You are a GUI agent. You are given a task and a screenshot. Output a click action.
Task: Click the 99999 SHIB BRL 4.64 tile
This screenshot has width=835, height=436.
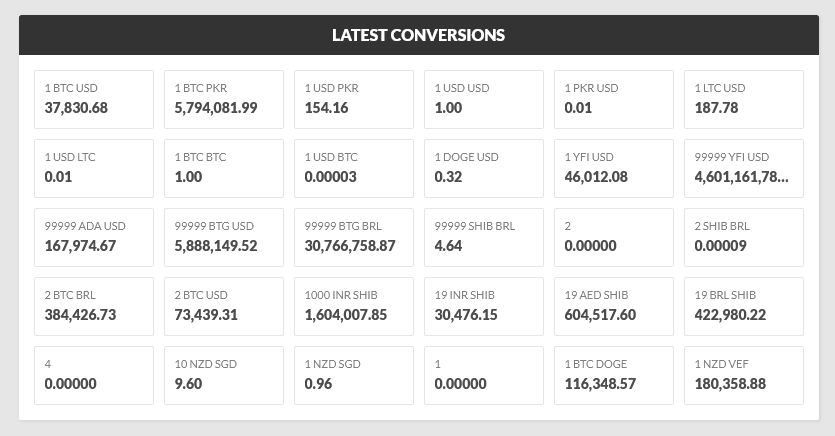click(x=484, y=237)
